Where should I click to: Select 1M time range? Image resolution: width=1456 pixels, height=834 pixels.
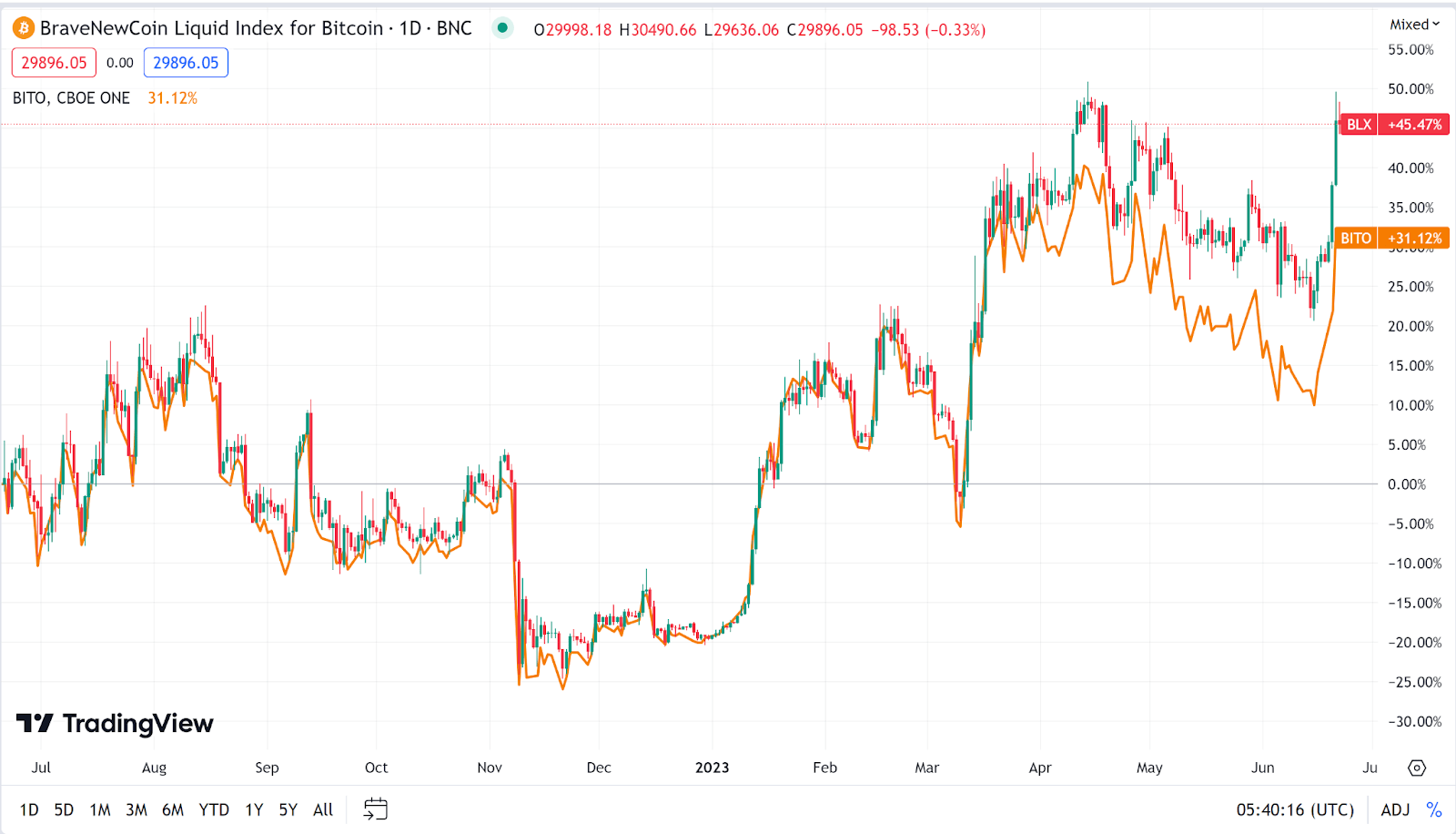pyautogui.click(x=100, y=809)
